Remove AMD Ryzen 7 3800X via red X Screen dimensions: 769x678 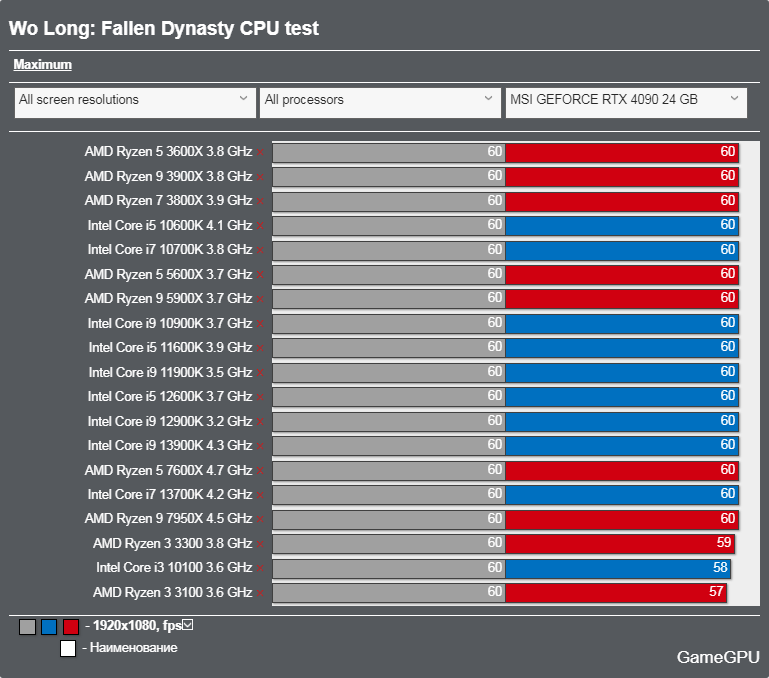260,202
